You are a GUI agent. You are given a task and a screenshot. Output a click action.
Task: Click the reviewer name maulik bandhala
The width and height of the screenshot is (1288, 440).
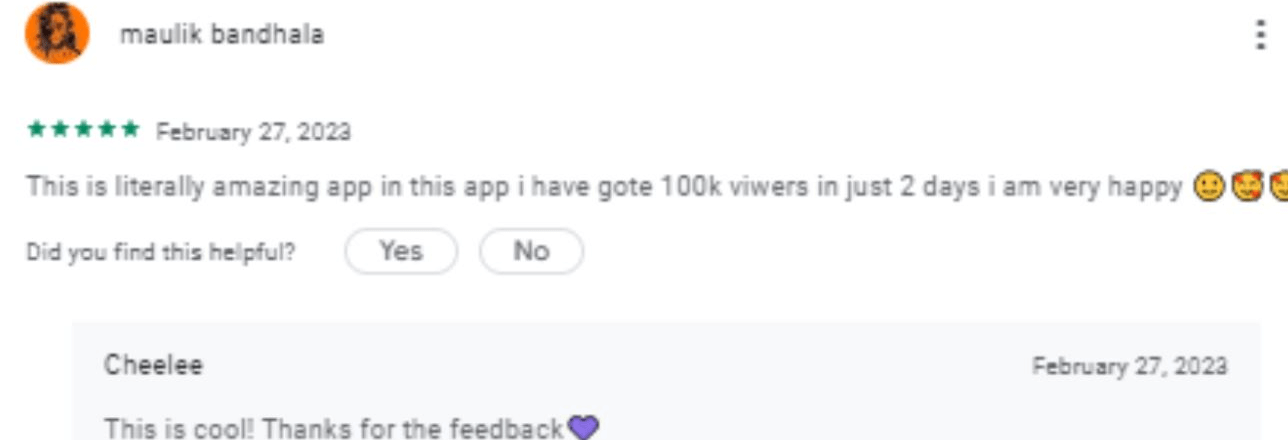221,34
